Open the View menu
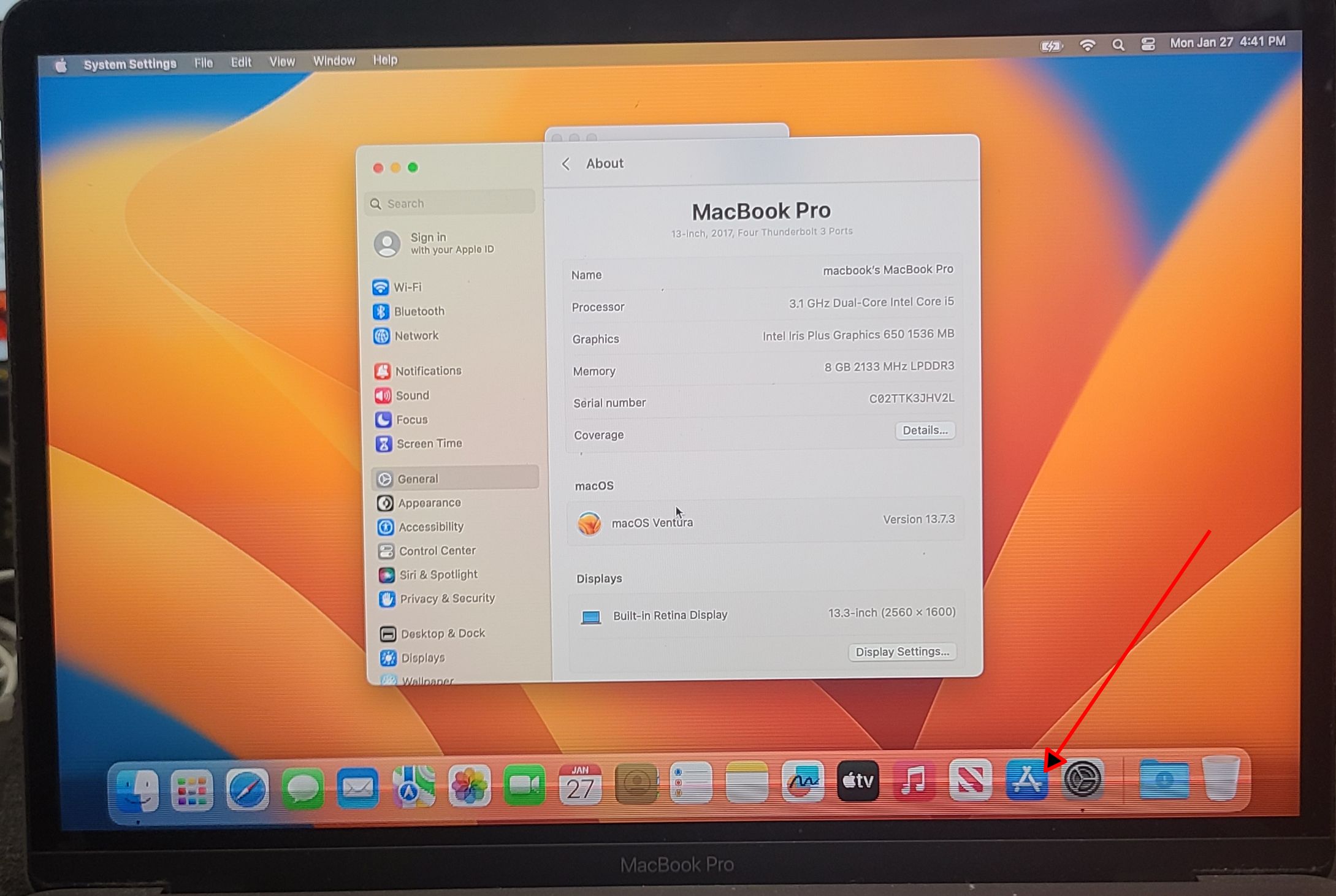The image size is (1336, 896). coord(282,62)
